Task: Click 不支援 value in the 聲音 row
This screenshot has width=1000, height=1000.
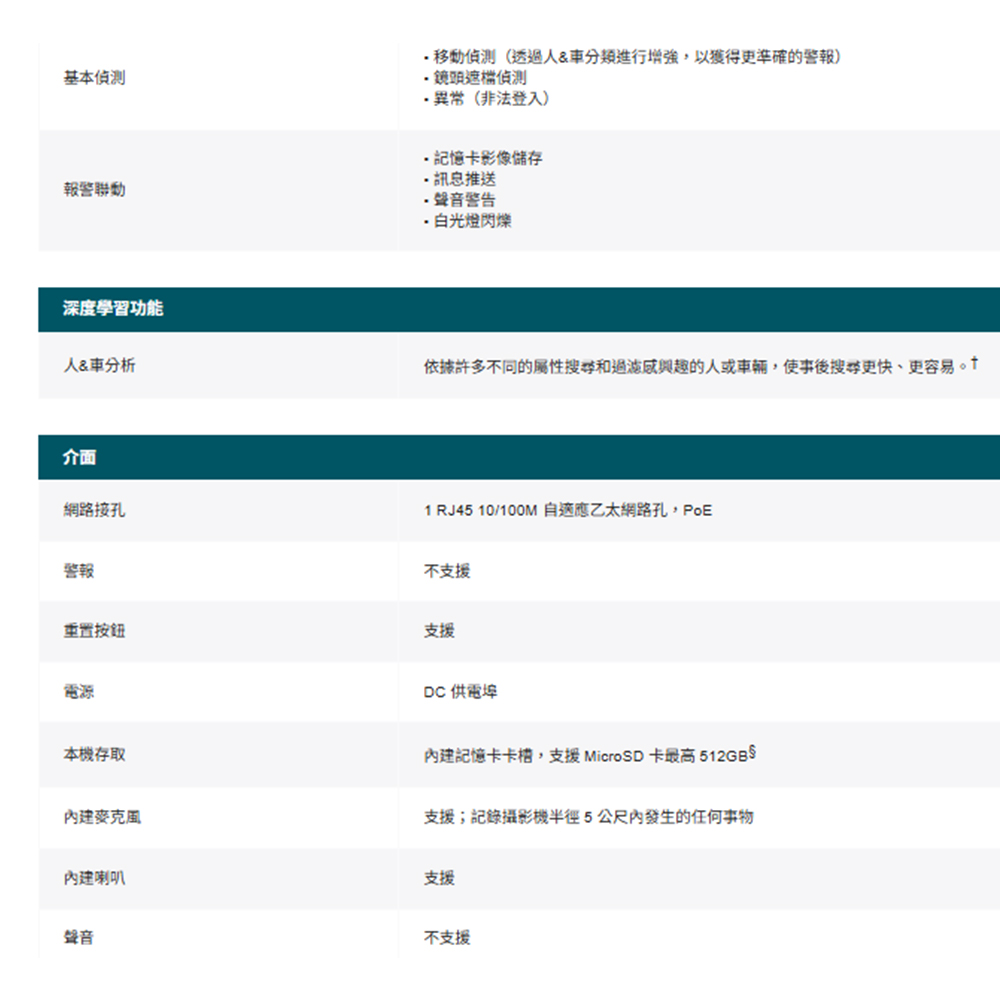Action: [447, 937]
